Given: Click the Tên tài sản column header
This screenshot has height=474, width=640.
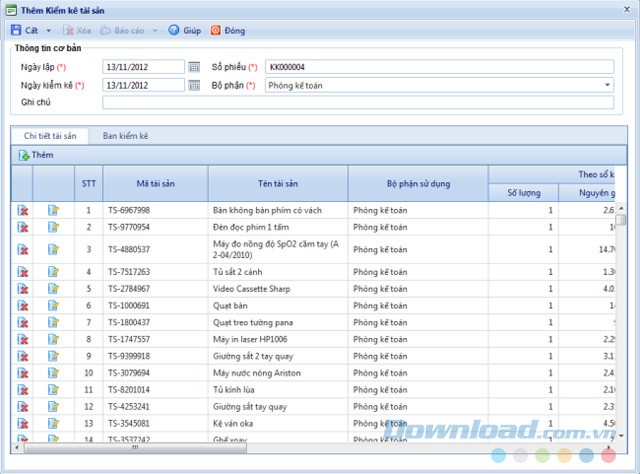Looking at the screenshot, I should tap(277, 184).
